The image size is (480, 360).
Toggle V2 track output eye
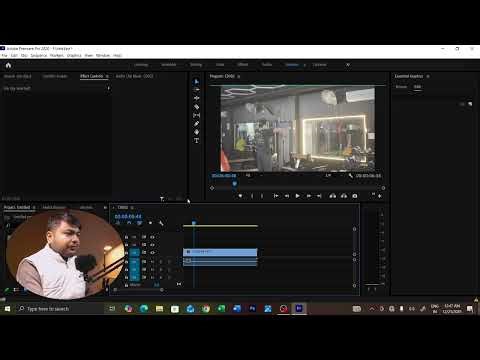[152, 245]
